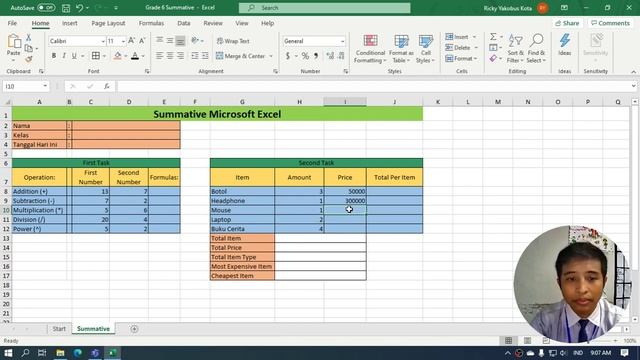The height and width of the screenshot is (360, 640).
Task: Open the font size dropdown
Action: click(123, 41)
